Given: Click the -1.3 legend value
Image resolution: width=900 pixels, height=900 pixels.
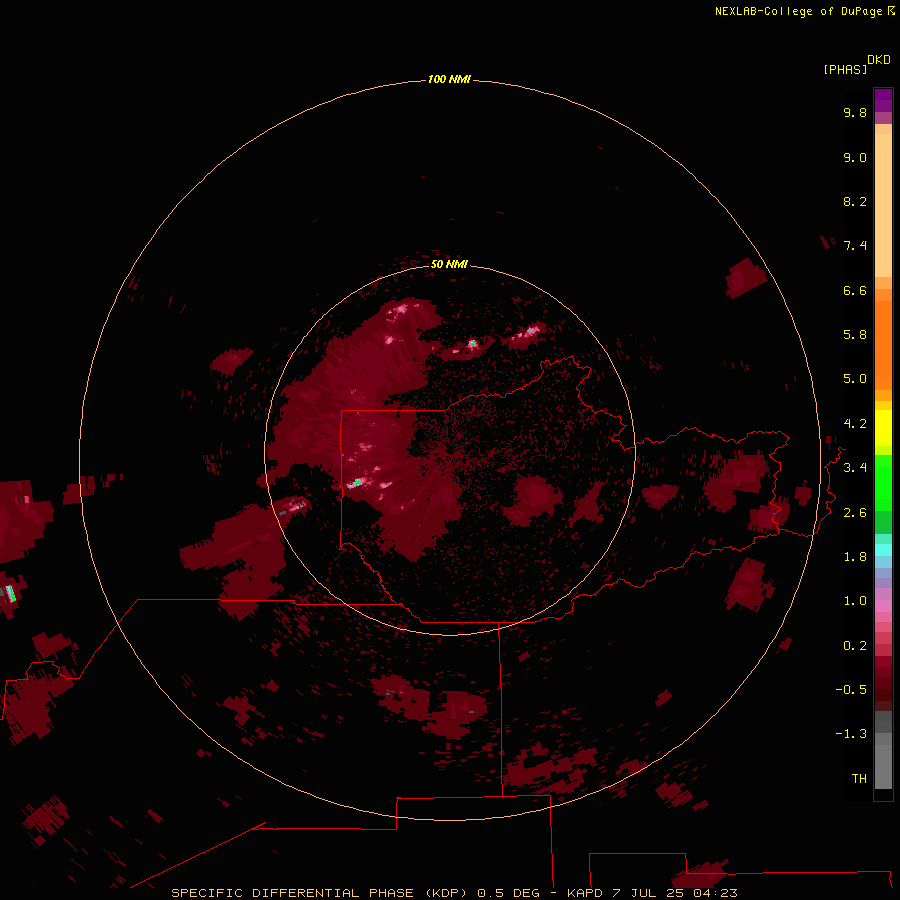Looking at the screenshot, I should (851, 734).
